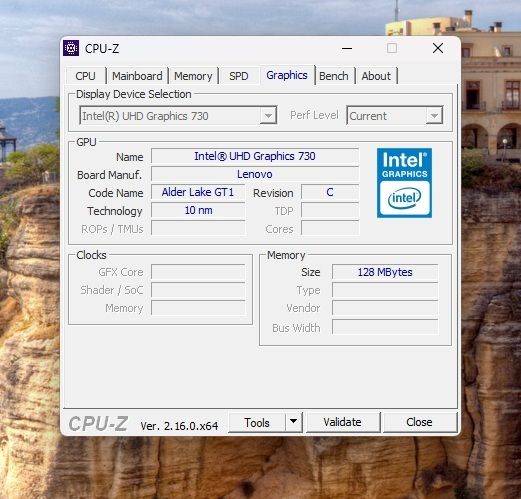The width and height of the screenshot is (521, 499).
Task: Click the Code Name Alder Lake GT1 field
Action: tap(198, 192)
